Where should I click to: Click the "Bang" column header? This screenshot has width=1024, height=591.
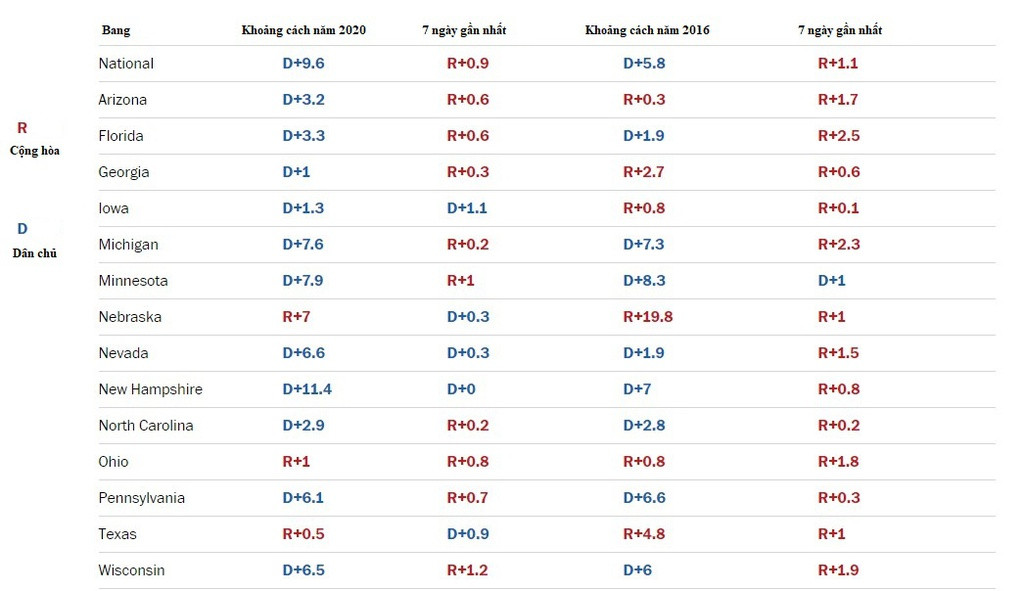(x=116, y=30)
